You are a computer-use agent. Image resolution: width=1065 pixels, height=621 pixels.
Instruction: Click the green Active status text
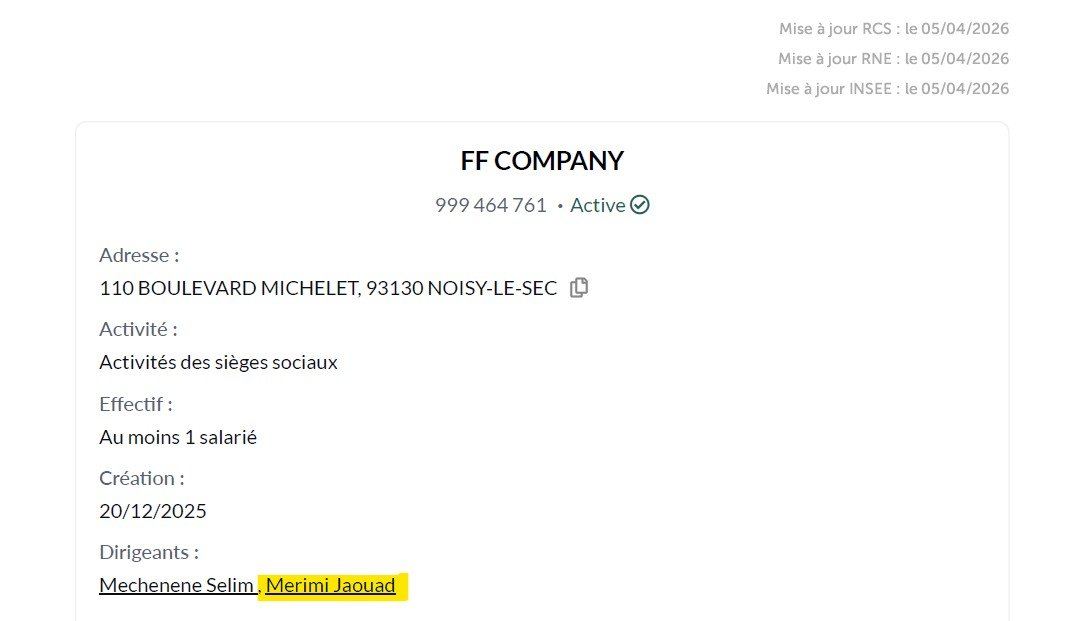click(x=598, y=205)
